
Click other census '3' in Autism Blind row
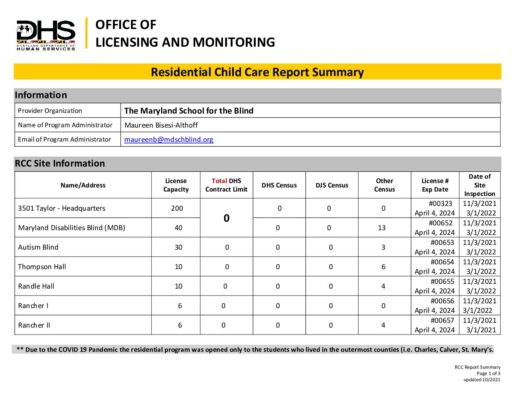[383, 247]
